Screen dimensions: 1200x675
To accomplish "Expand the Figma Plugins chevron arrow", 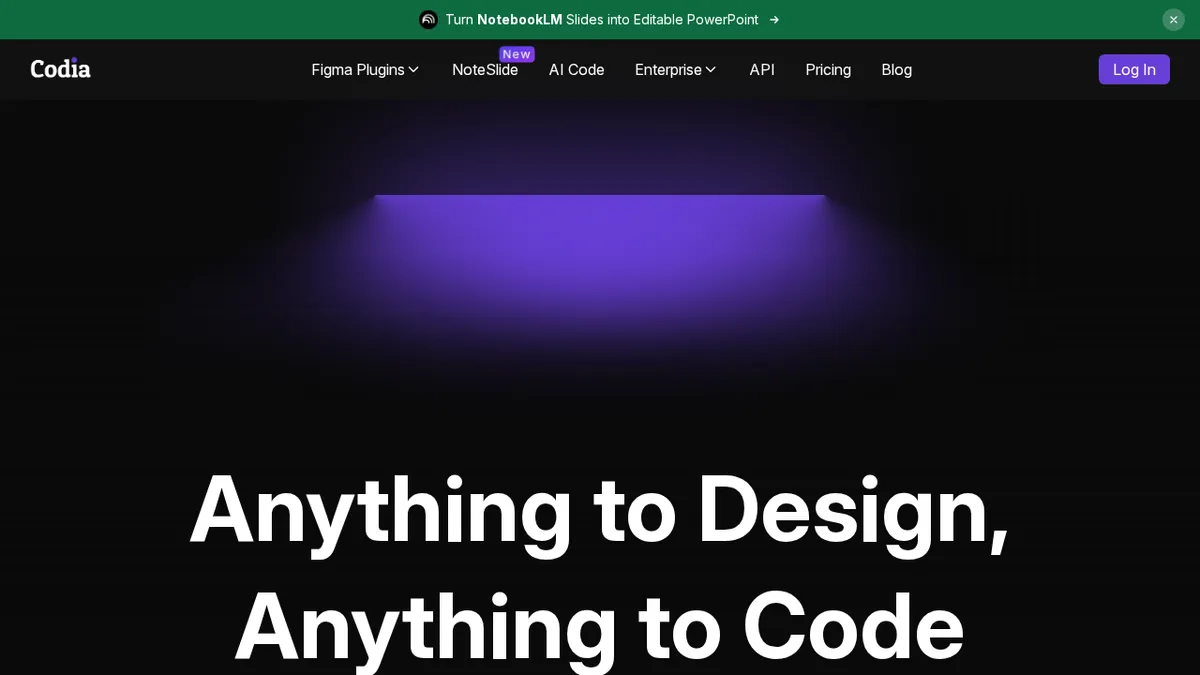I will pos(414,70).
